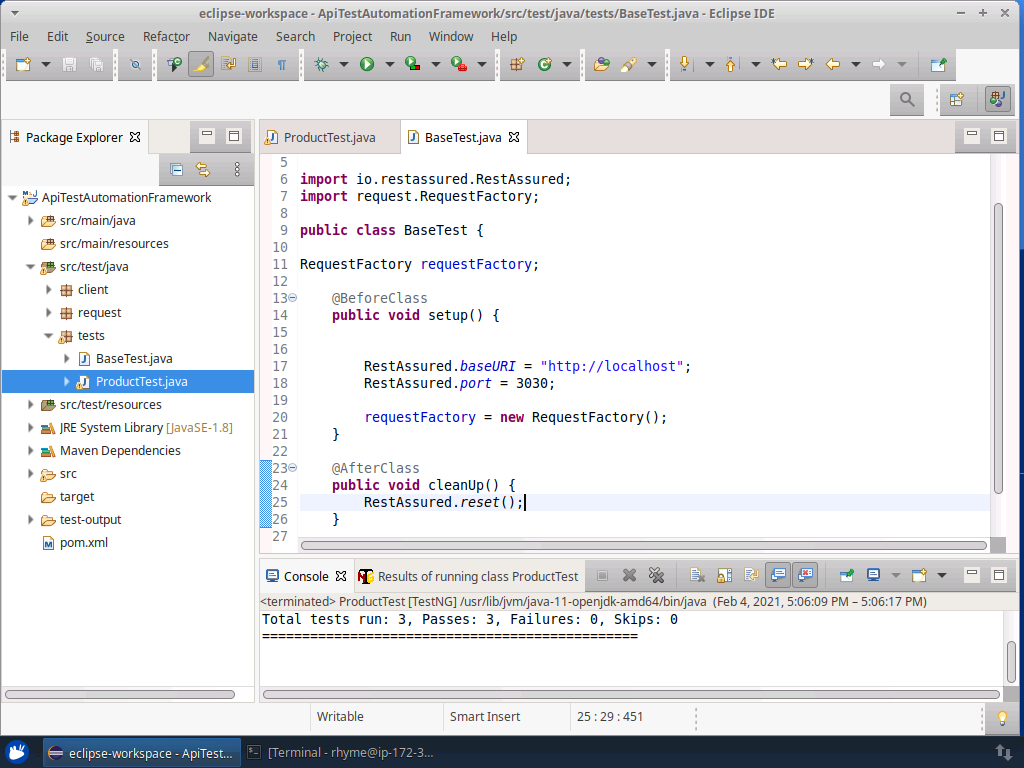Pin the Console view
1024x768 pixels.
pos(847,575)
